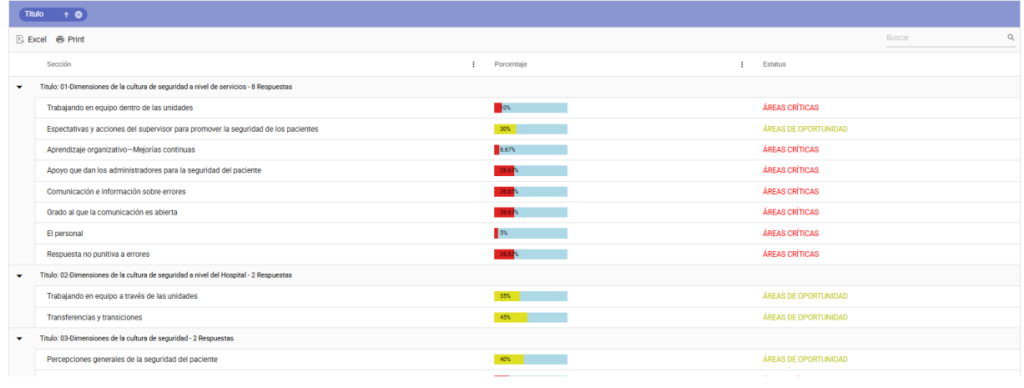Click ÁREAS CRÍTICAS in Aprendizaje organizativo row

790,150
